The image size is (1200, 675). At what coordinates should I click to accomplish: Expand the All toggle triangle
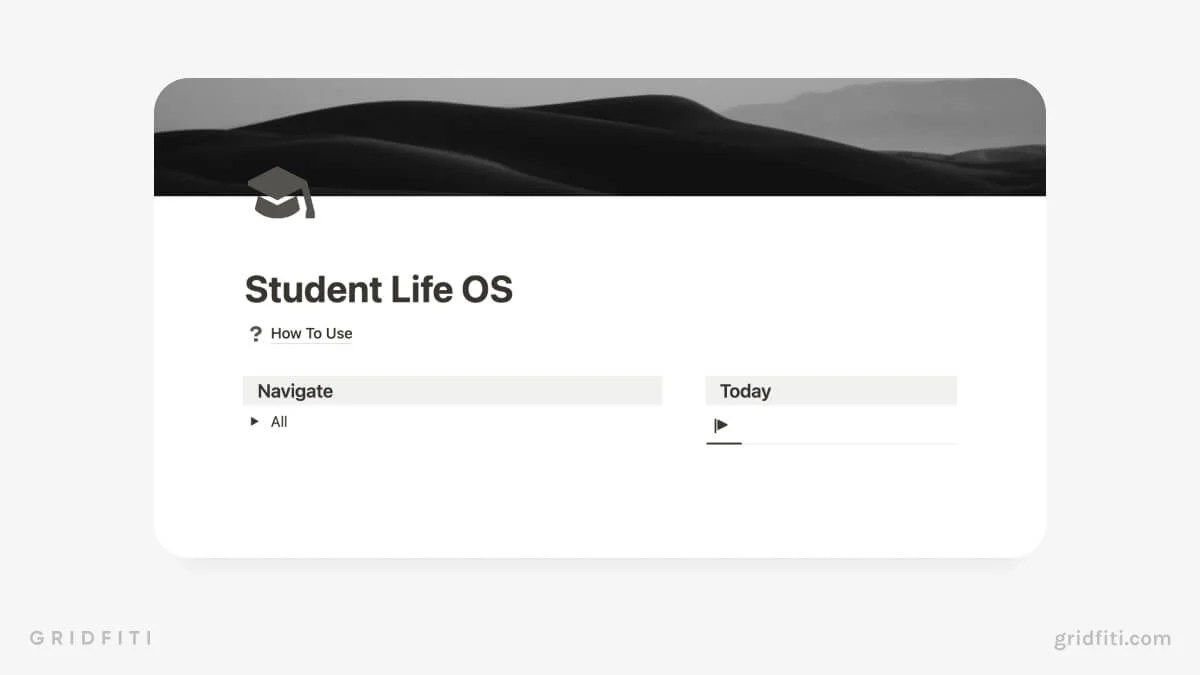pyautogui.click(x=254, y=422)
